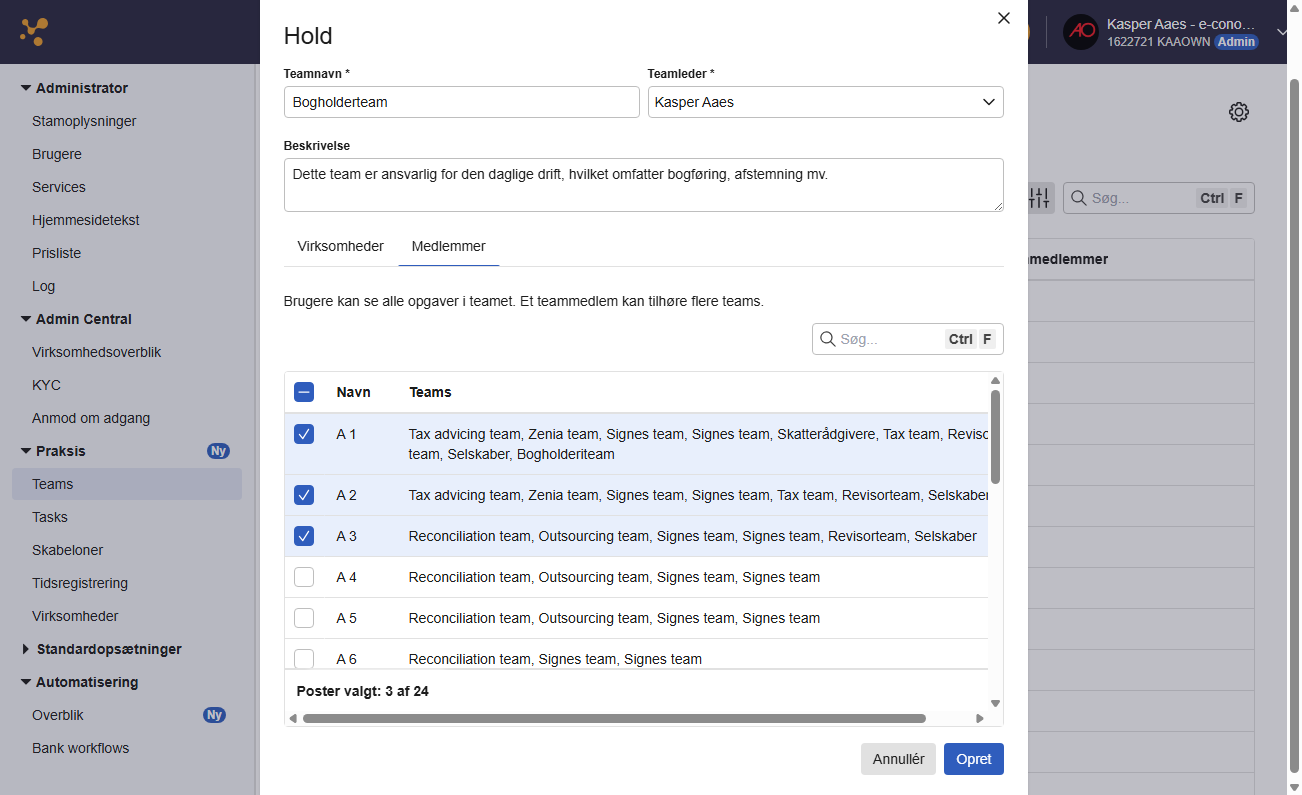Go to Virksomhedsoverblik in the sidebar
The height and width of the screenshot is (795, 1302).
coord(96,352)
